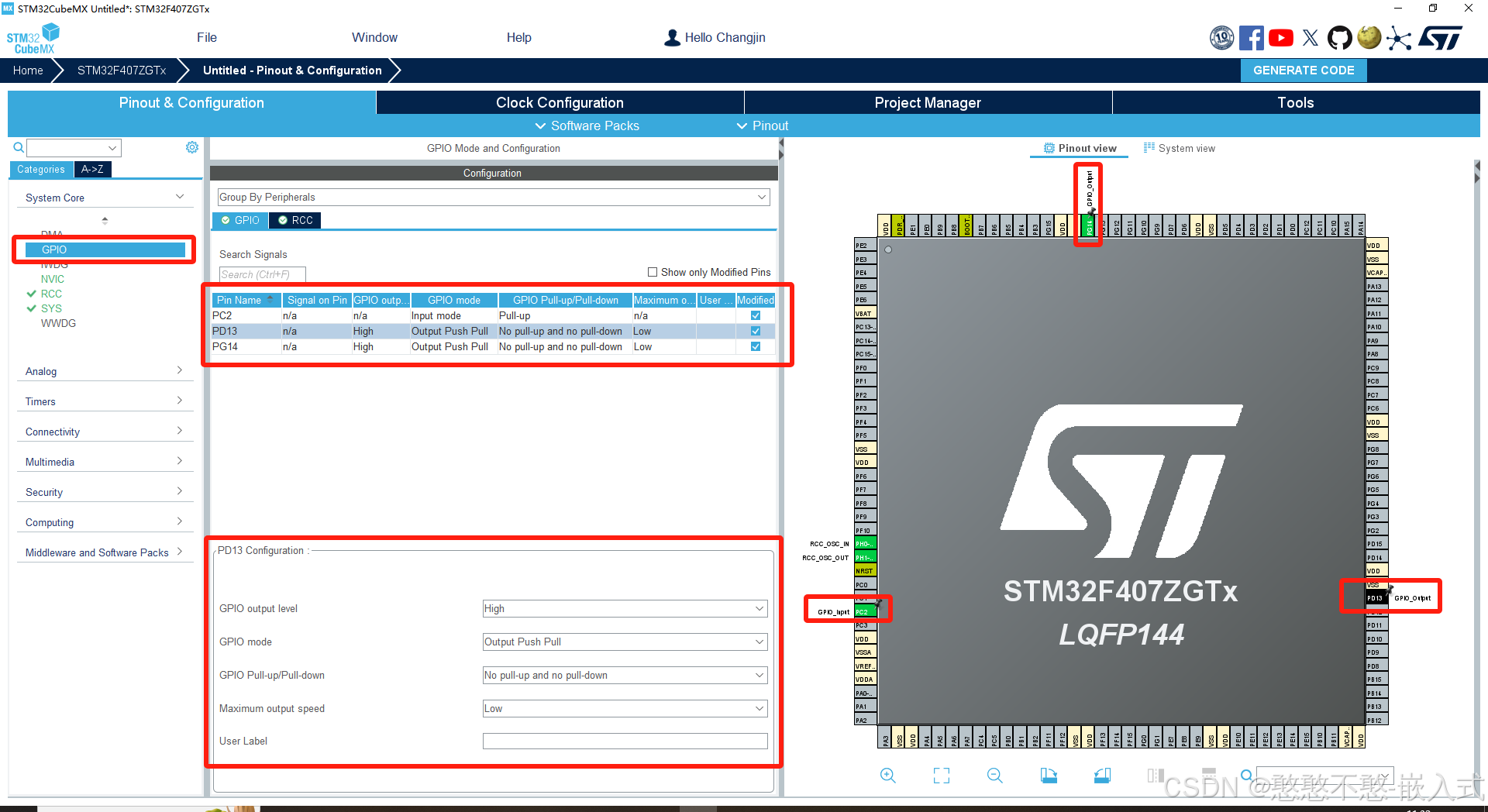Open the Facebook page icon
Screen dimensions: 1488x812
tap(1251, 38)
